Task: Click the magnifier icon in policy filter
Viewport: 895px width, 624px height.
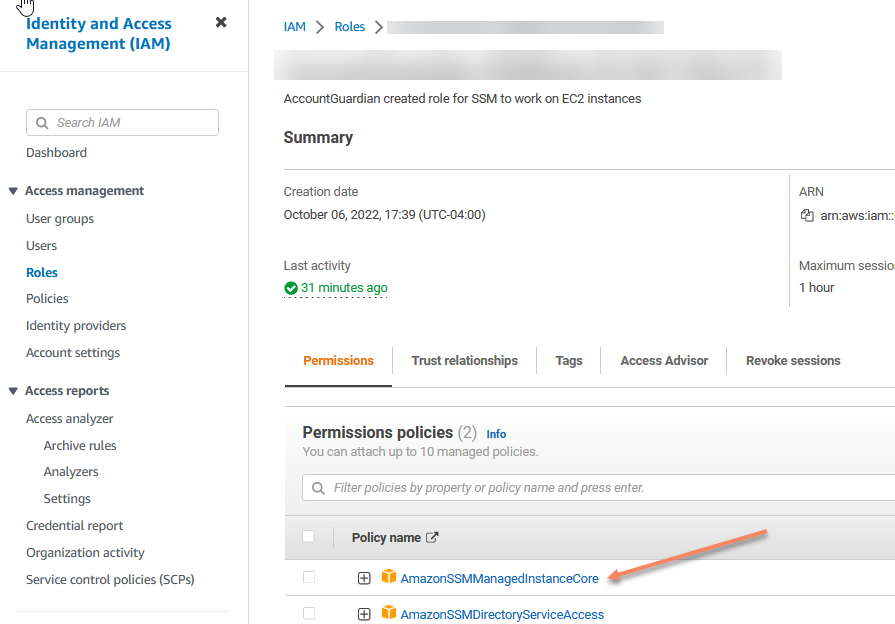Action: point(318,488)
